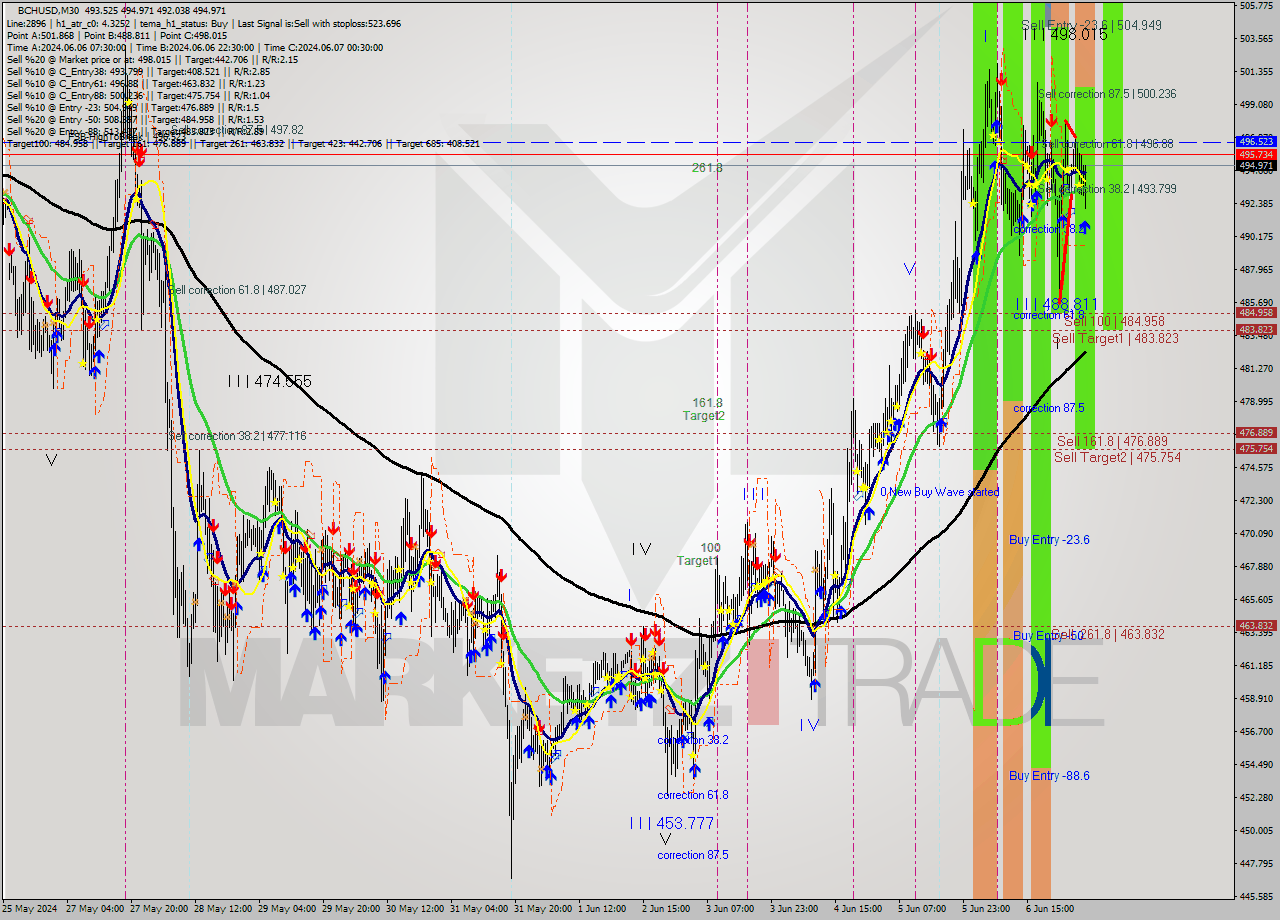Click the 'Sell 161.8 | 476.889' label
Viewport: 1280px width, 920px height.
coord(1112,441)
